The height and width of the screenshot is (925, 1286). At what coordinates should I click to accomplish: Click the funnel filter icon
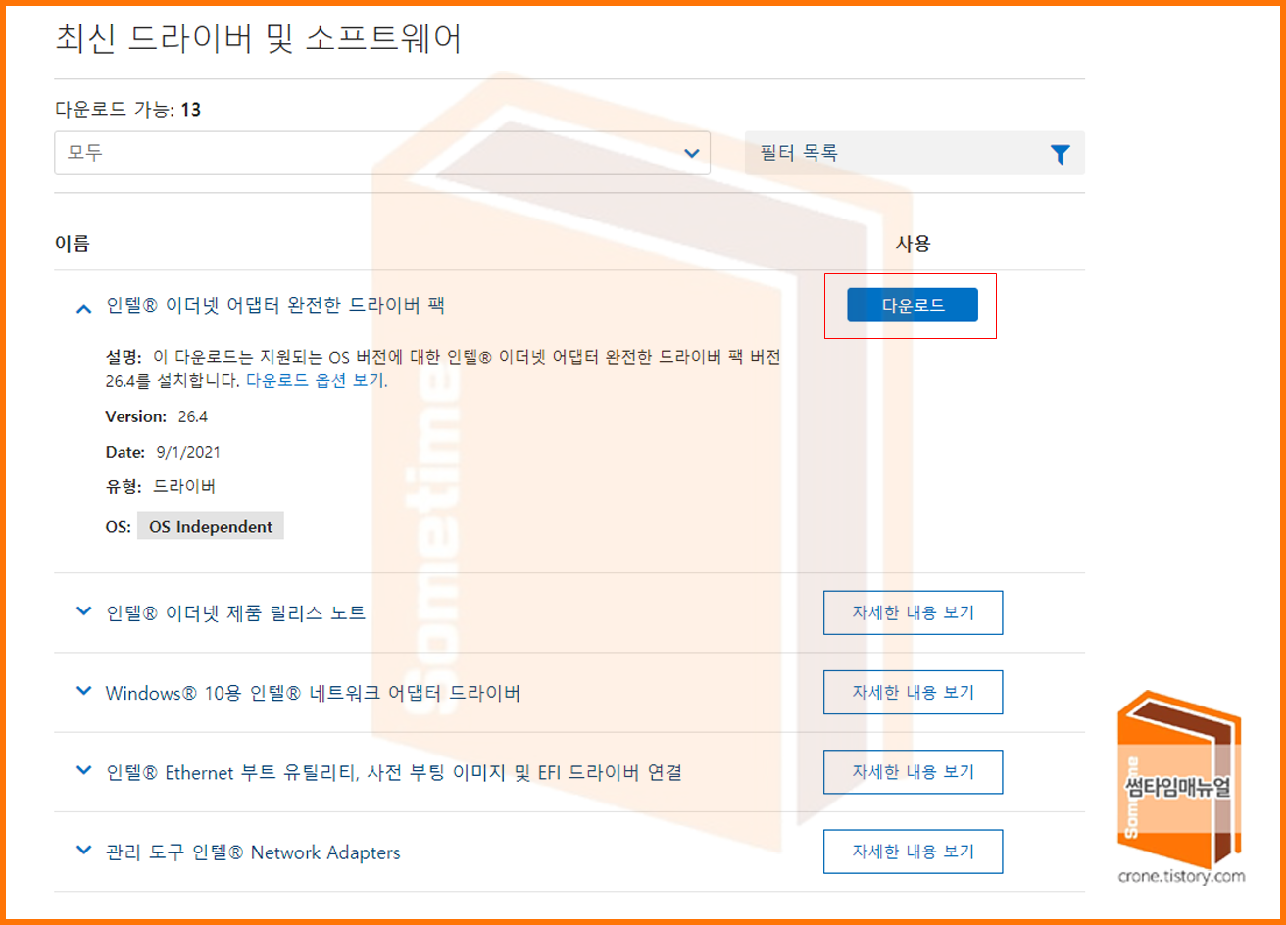pos(1060,154)
